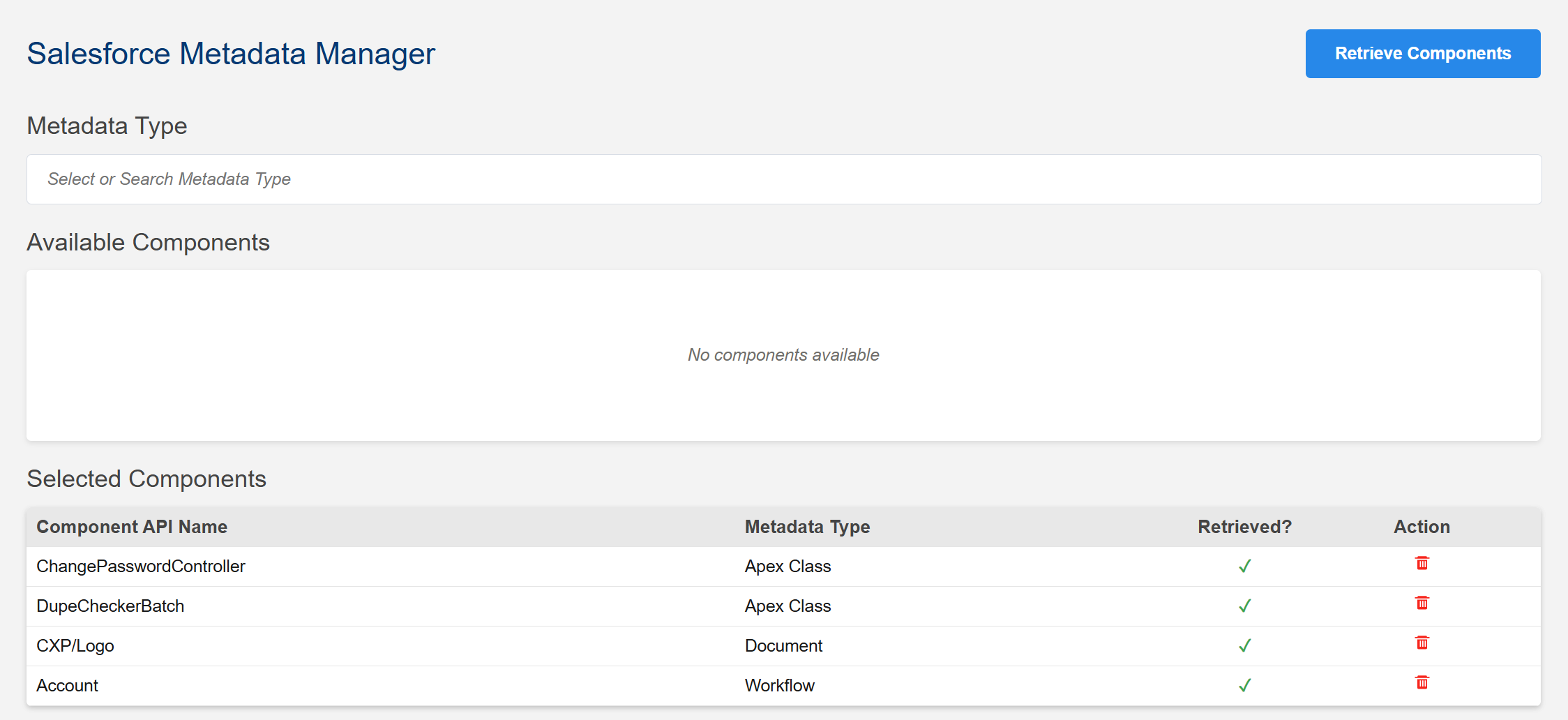Click the Retrieved? column header
This screenshot has width=1568, height=720.
1244,527
